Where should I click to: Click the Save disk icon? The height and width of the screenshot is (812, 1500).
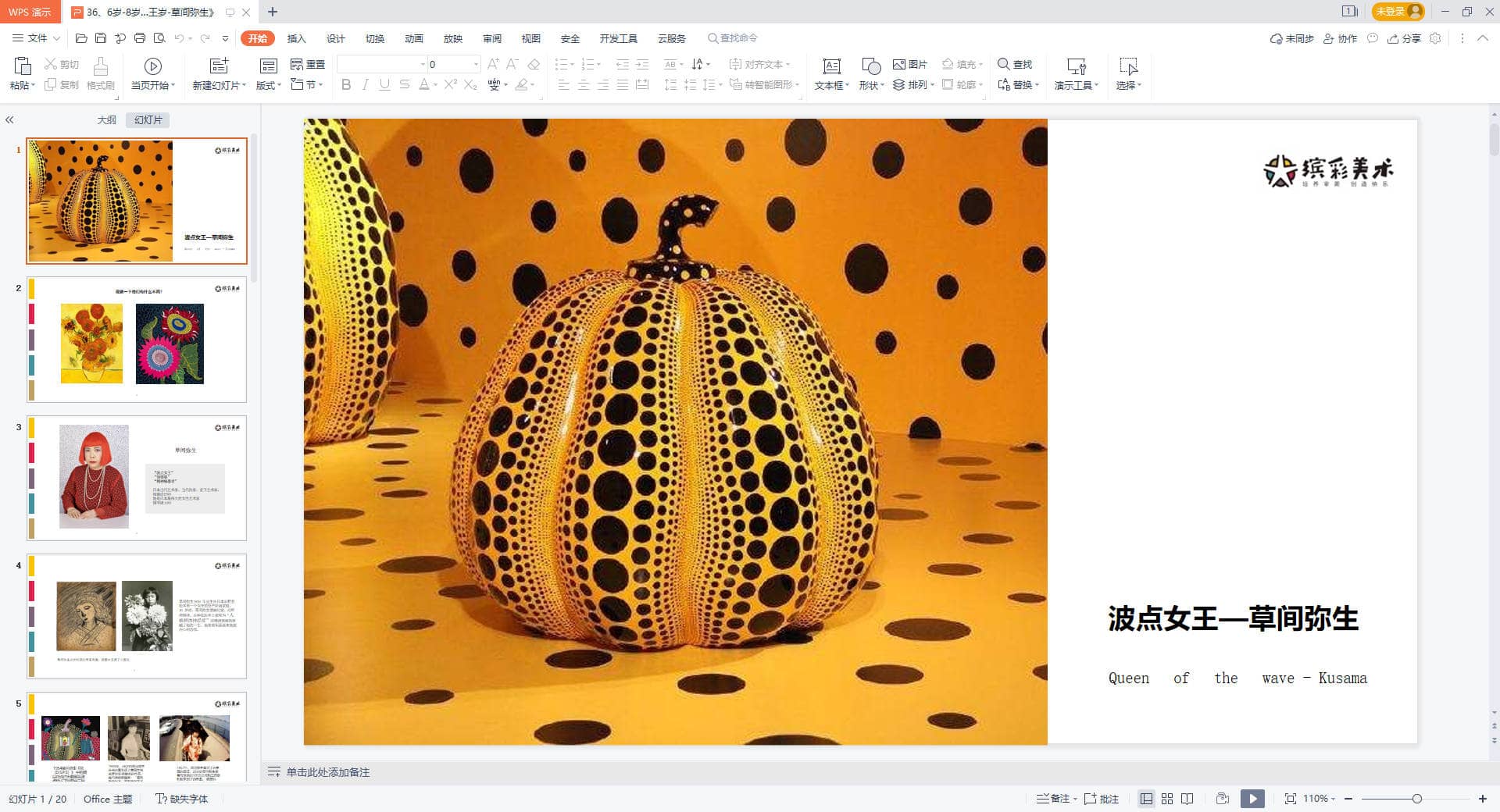[x=101, y=38]
